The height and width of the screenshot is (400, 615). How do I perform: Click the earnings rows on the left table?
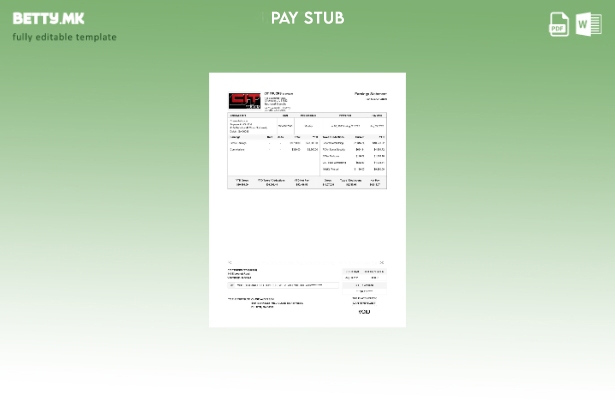(273, 147)
